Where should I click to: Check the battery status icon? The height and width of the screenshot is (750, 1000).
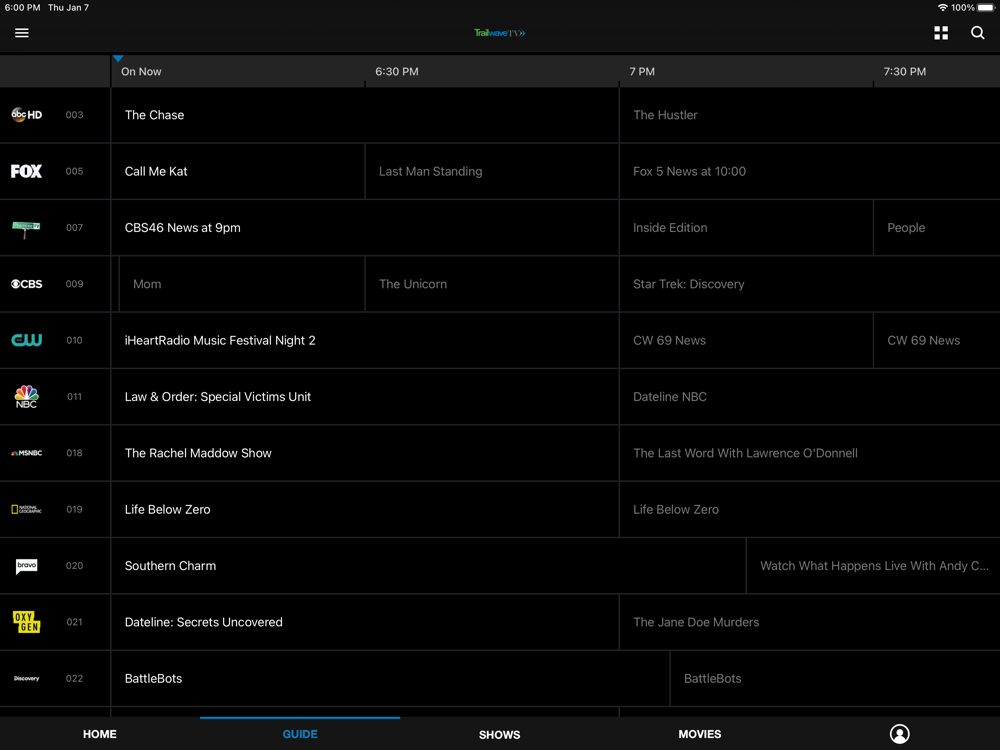(985, 8)
